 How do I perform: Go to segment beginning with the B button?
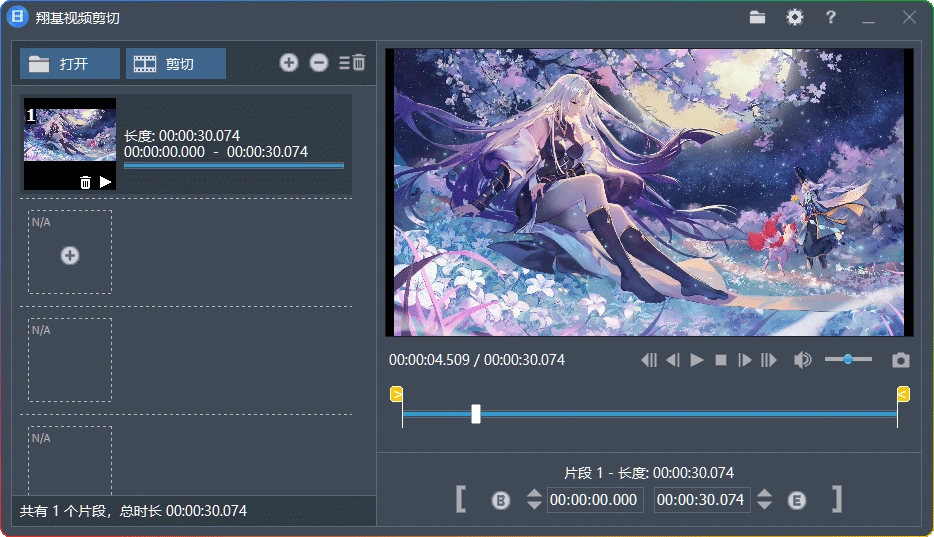[501, 500]
